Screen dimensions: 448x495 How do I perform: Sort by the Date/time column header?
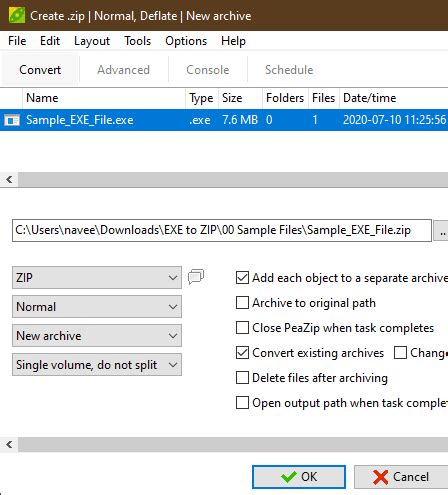394,98
